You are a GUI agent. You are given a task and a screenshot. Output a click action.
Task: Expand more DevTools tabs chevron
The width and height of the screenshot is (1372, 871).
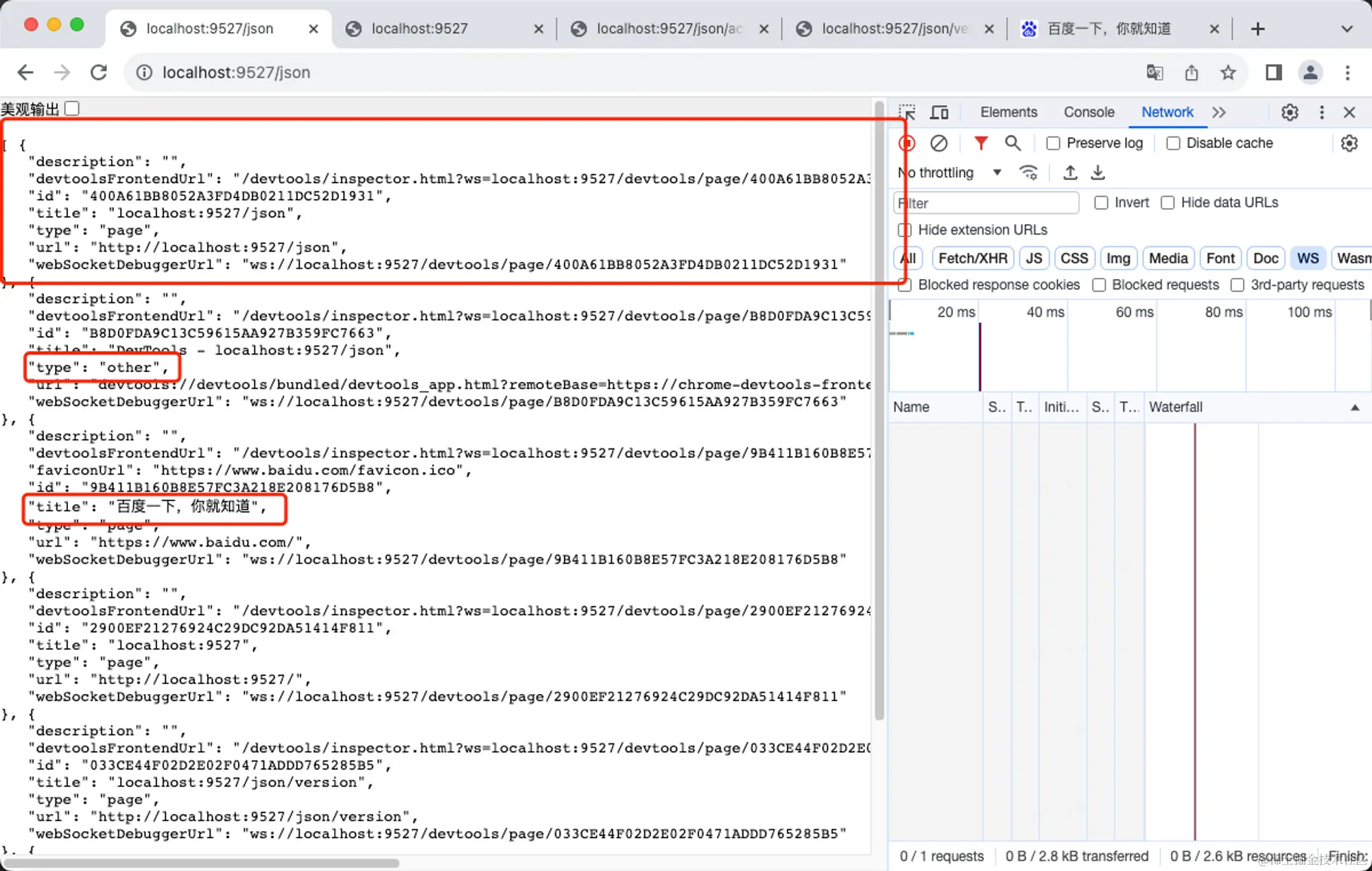pos(1218,112)
